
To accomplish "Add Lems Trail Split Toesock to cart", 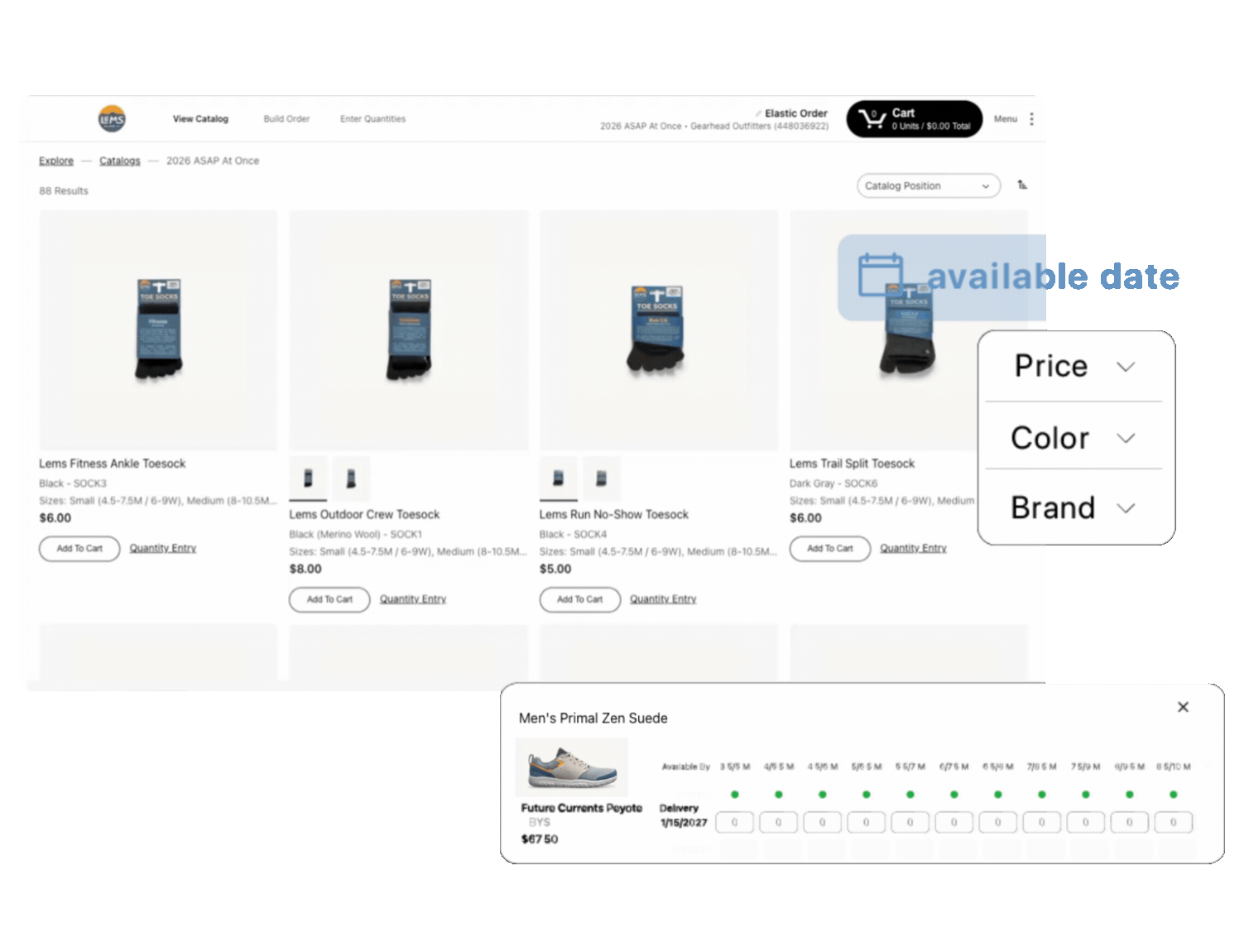I will click(829, 549).
